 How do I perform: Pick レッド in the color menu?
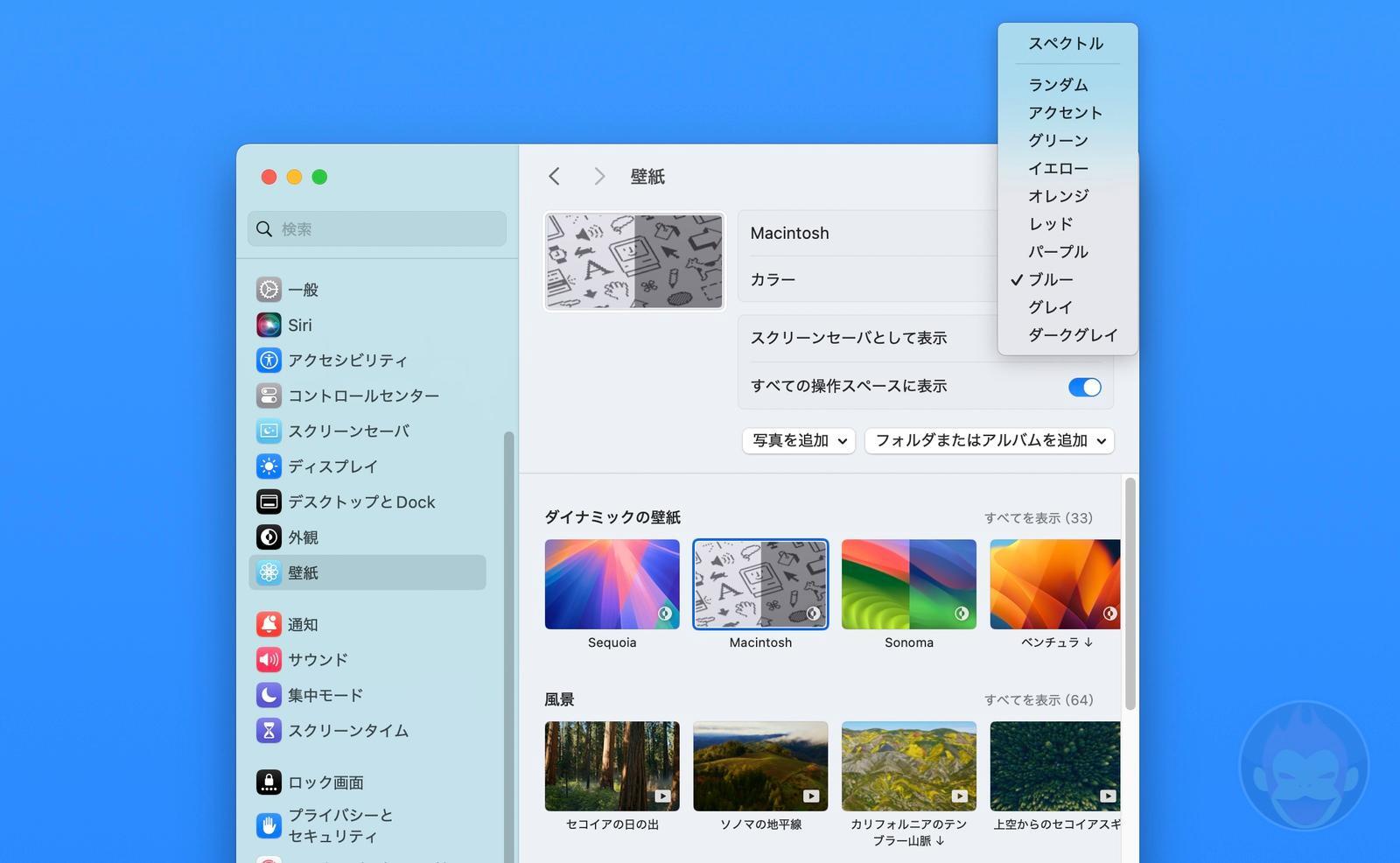click(x=1067, y=224)
